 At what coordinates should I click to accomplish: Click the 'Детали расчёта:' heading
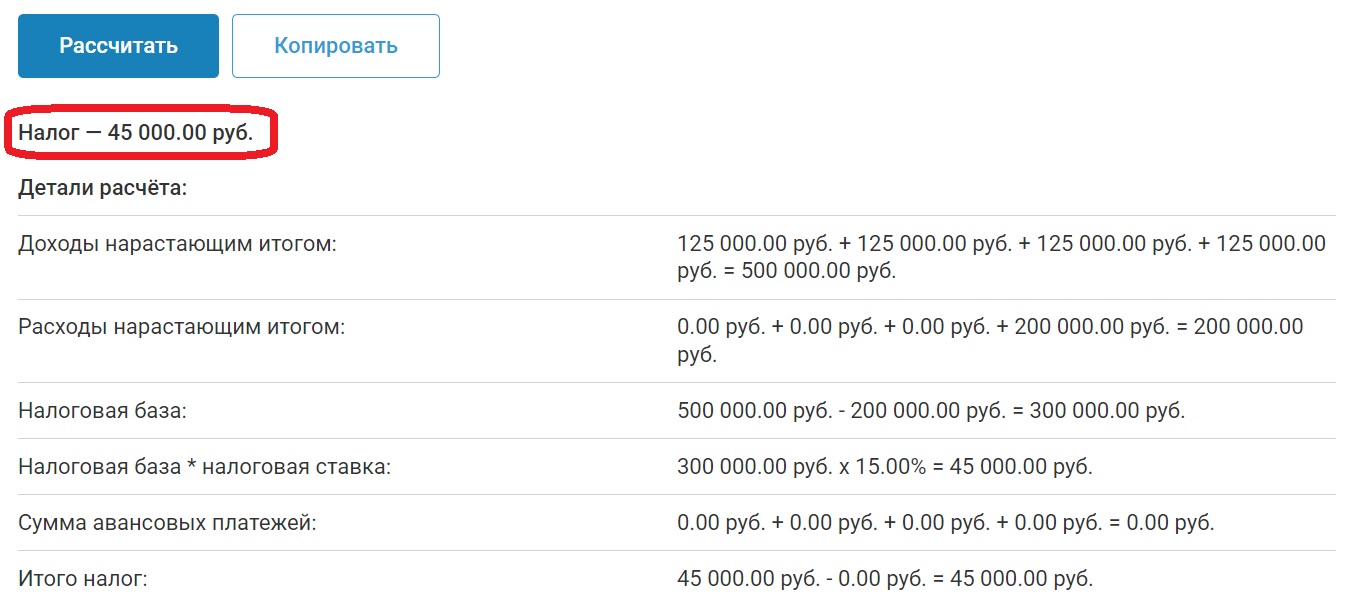[102, 189]
